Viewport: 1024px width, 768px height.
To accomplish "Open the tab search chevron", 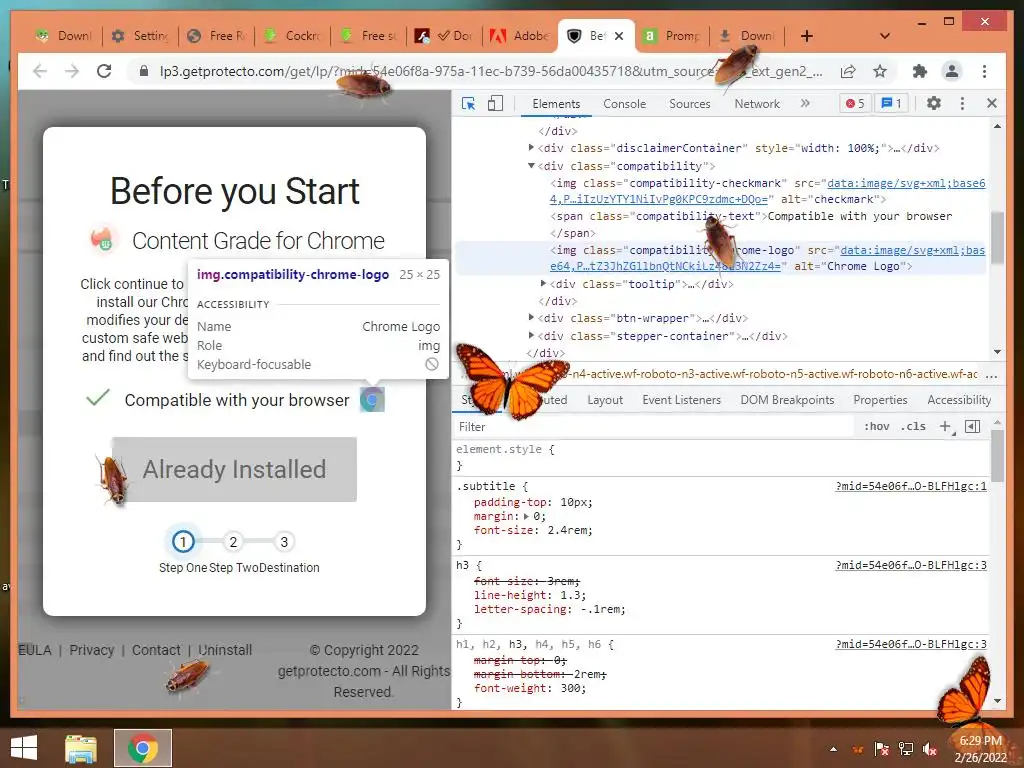I will pos(885,36).
